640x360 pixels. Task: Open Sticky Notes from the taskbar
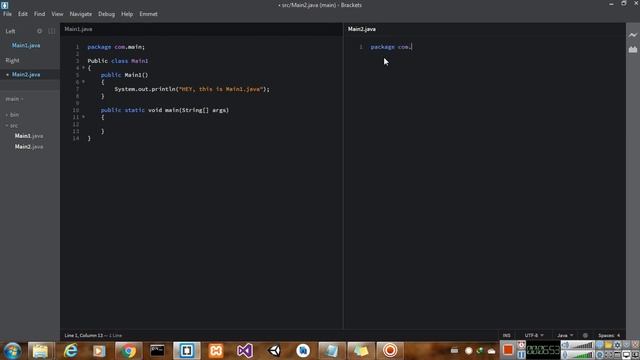click(x=361, y=351)
